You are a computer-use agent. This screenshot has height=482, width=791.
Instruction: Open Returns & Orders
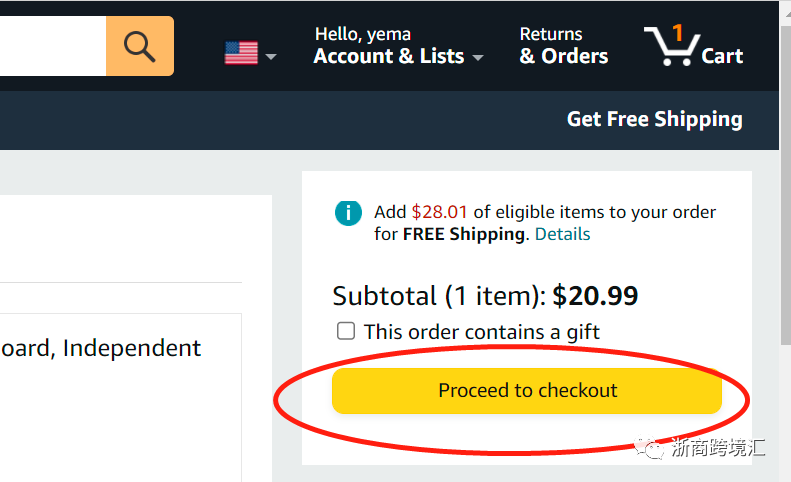[563, 46]
